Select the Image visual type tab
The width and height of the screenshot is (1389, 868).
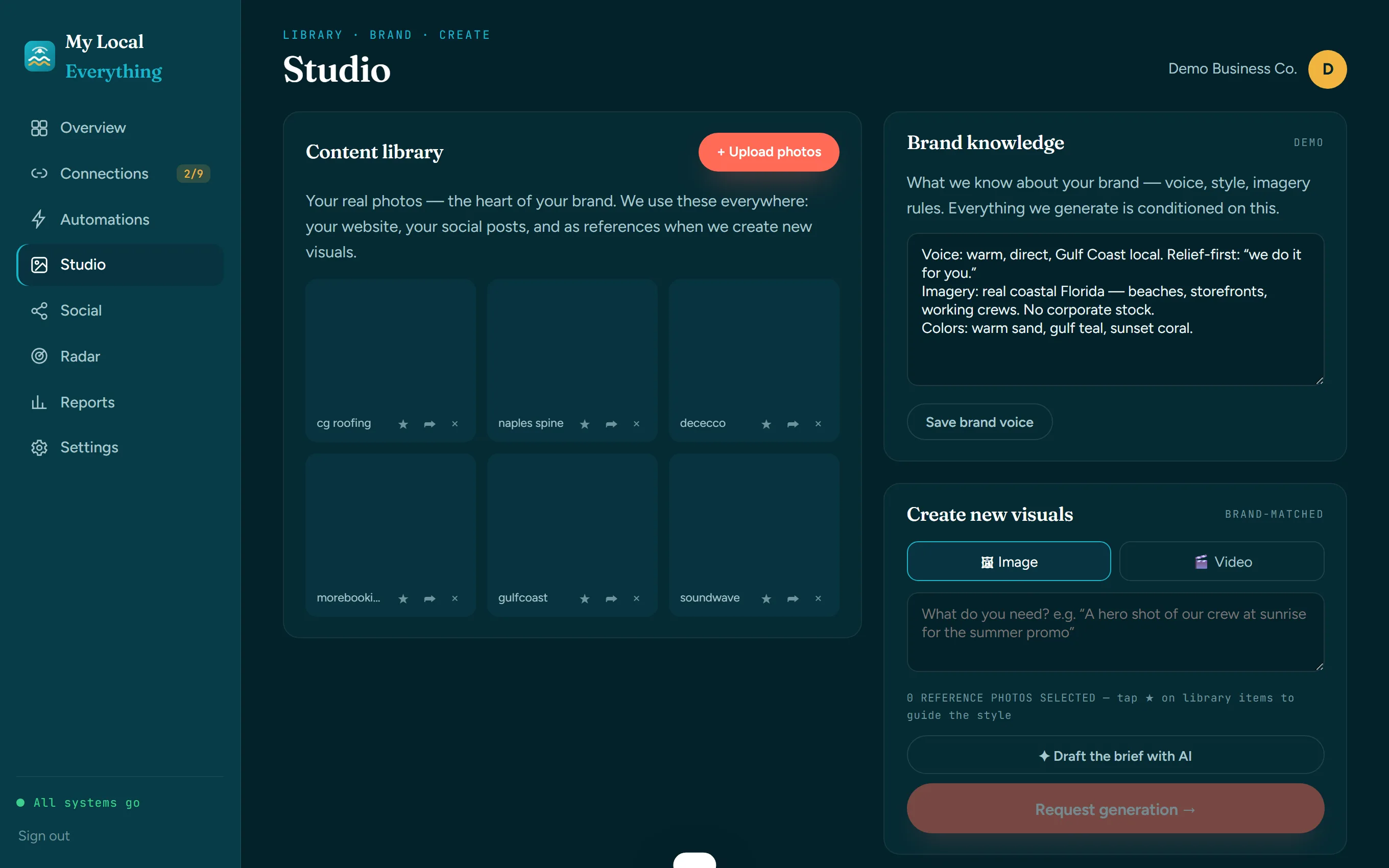(x=1009, y=562)
